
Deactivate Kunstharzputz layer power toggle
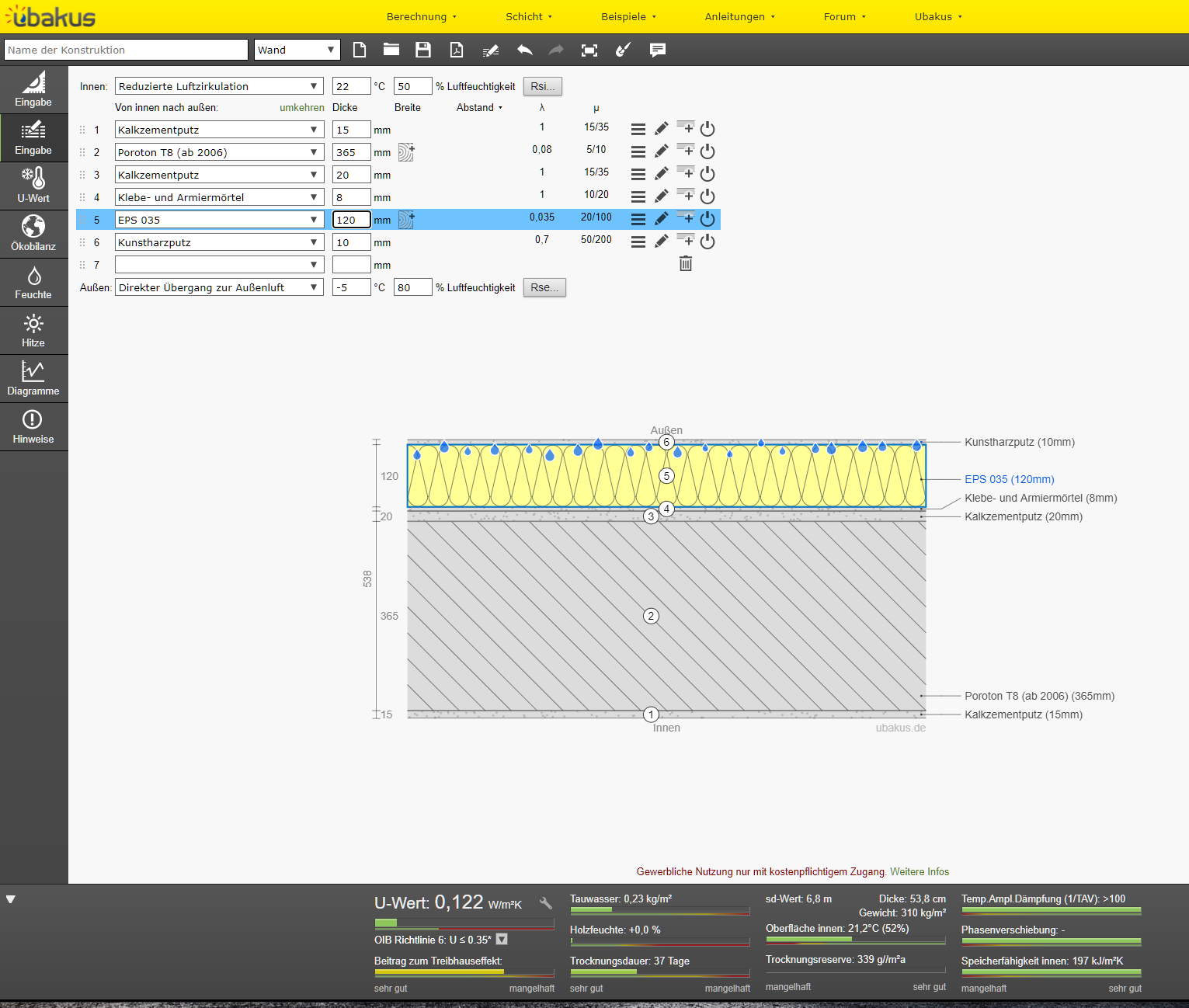[x=707, y=242]
